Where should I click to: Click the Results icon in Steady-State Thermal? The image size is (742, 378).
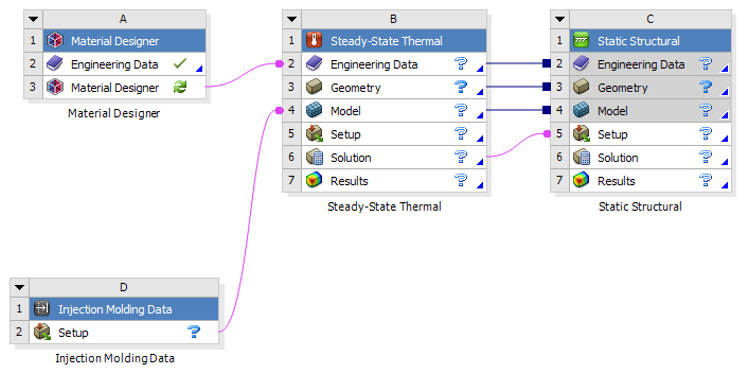pyautogui.click(x=314, y=180)
